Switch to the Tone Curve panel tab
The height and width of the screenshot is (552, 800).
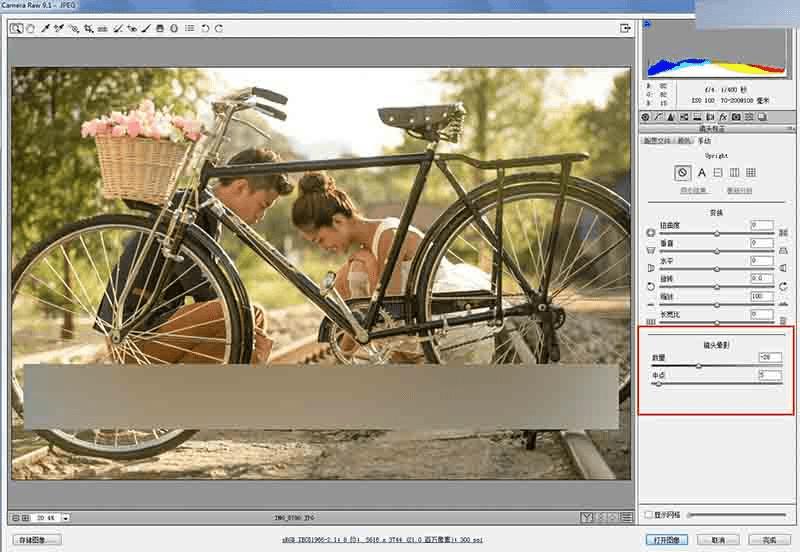pyautogui.click(x=658, y=117)
